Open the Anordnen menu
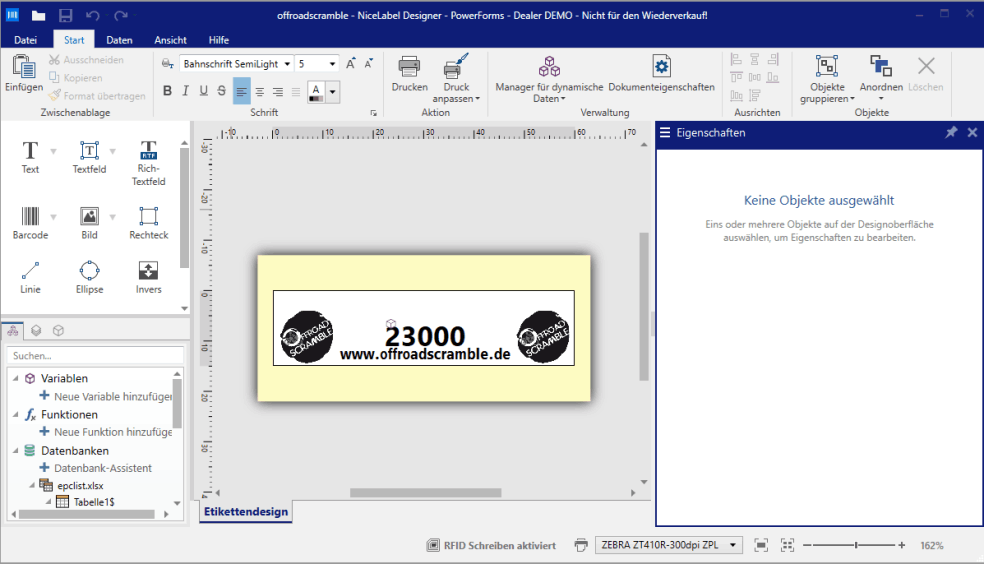 click(x=881, y=78)
